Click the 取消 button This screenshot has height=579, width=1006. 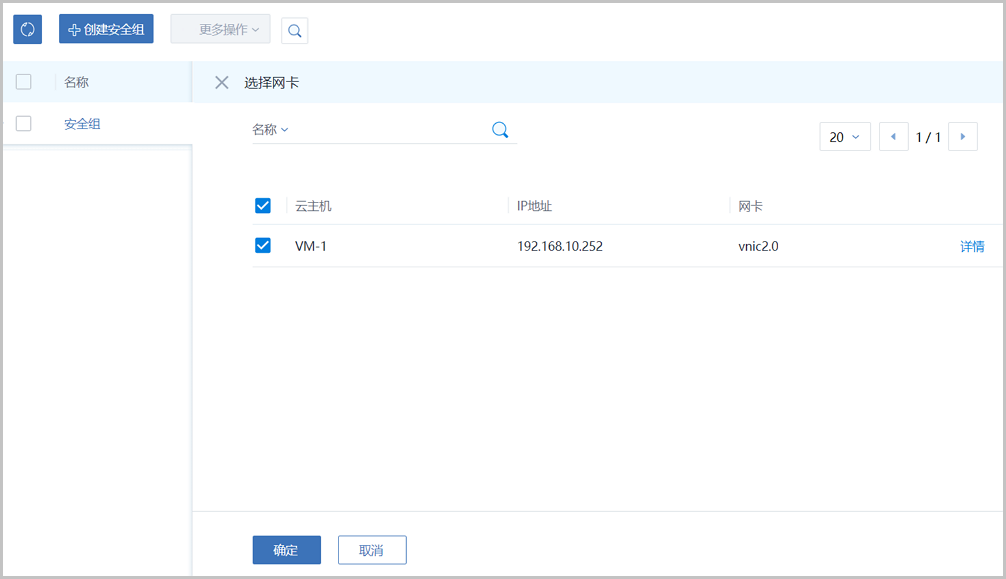372,550
